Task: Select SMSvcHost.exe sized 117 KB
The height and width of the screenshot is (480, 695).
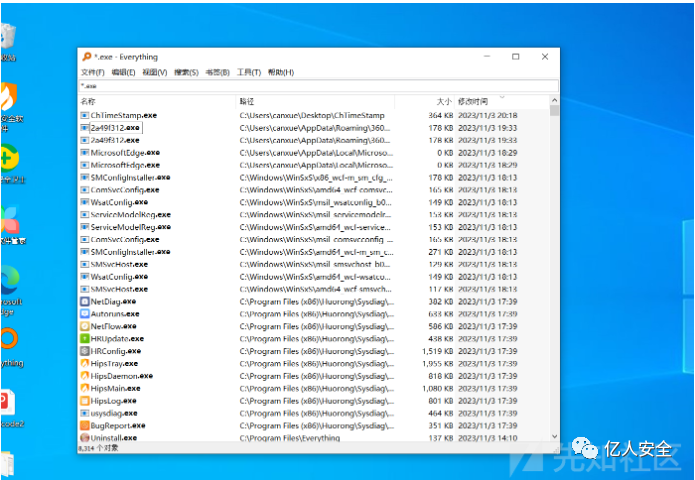Action: [x=119, y=289]
